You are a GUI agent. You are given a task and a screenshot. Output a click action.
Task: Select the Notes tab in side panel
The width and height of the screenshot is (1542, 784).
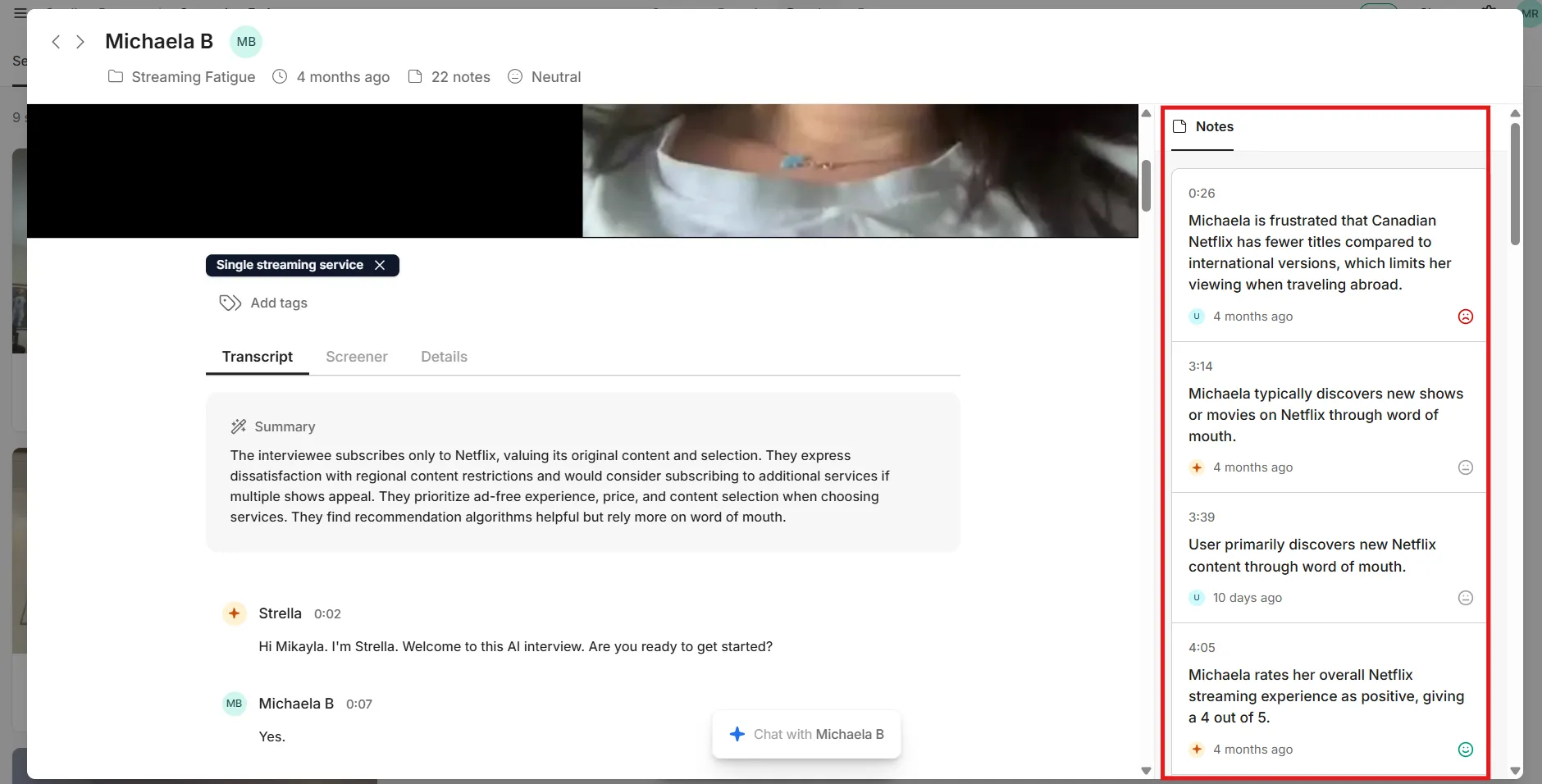pyautogui.click(x=1202, y=127)
